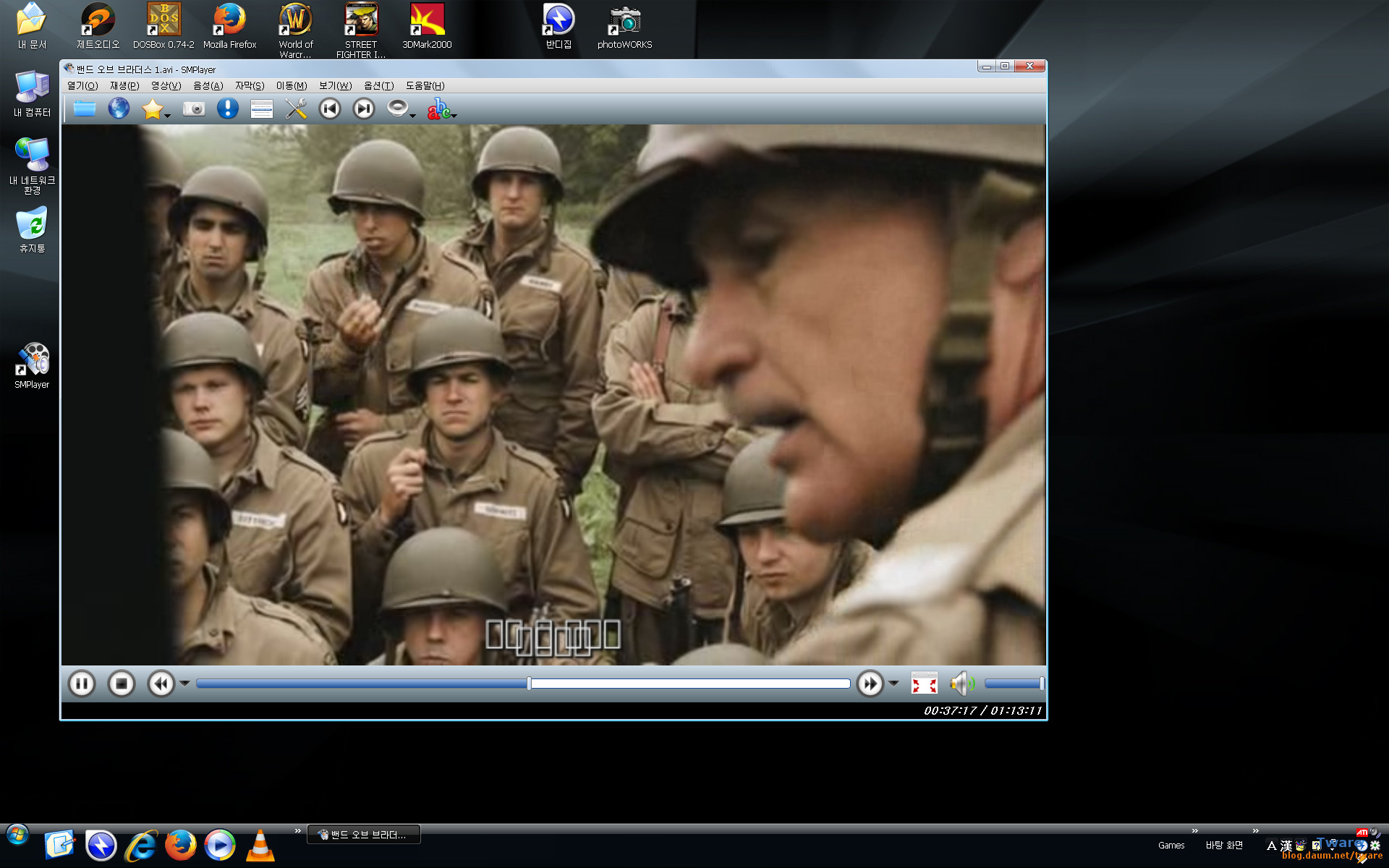The image size is (1389, 868).
Task: Expand the fast-forward options dropdown arrow
Action: 894,684
